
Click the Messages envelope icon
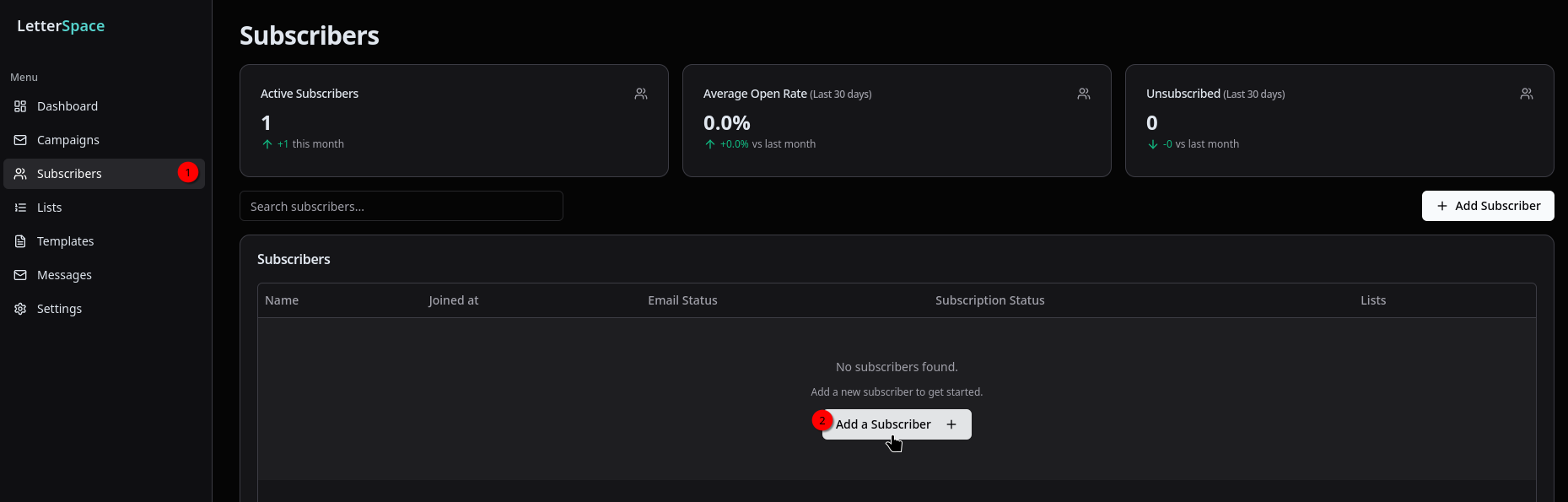(x=20, y=275)
